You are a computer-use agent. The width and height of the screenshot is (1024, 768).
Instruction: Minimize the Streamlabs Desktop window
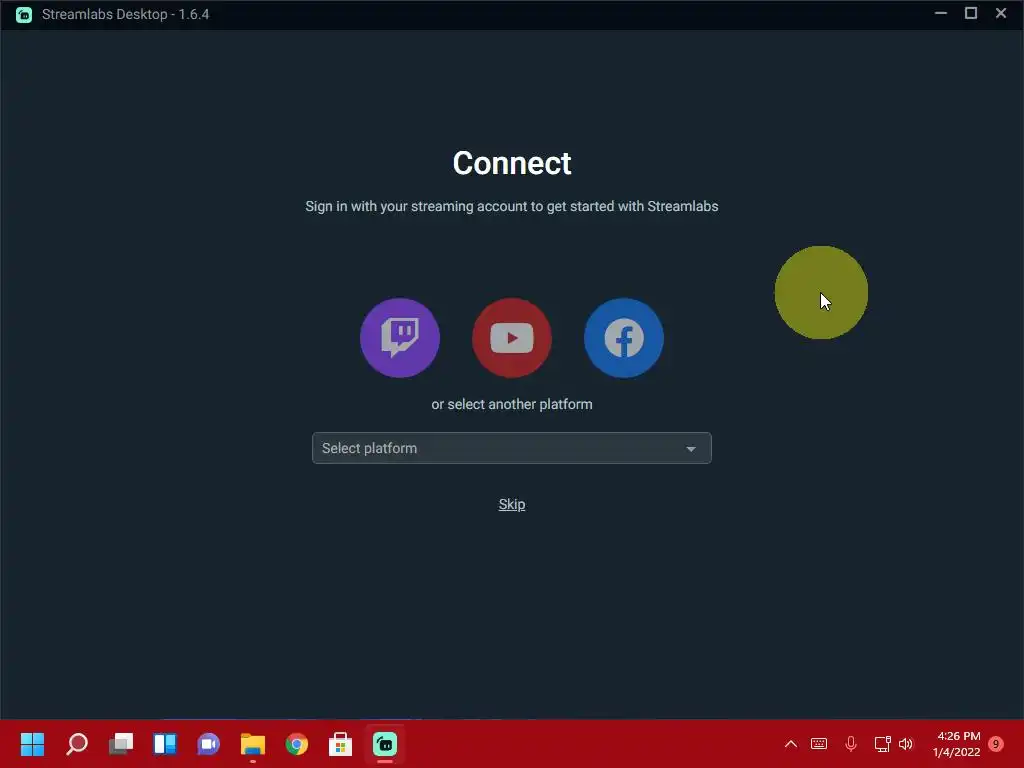[940, 13]
